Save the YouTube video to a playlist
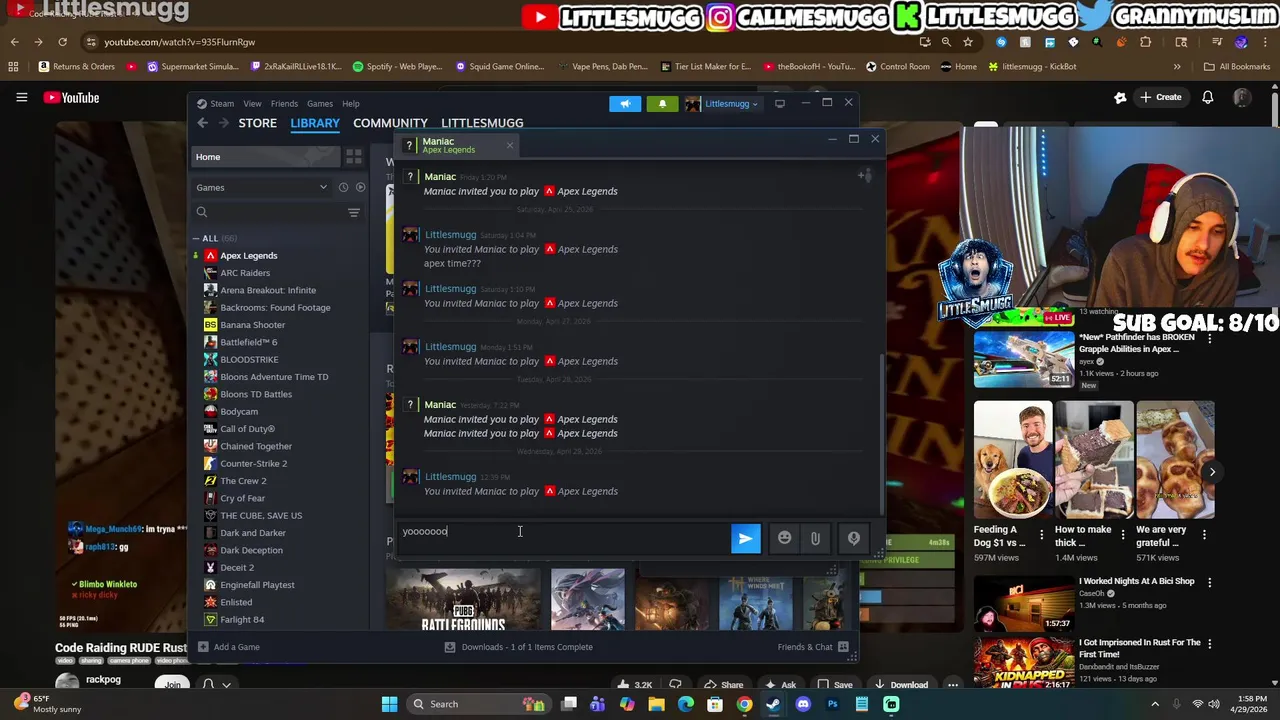This screenshot has width=1280, height=720. (835, 685)
